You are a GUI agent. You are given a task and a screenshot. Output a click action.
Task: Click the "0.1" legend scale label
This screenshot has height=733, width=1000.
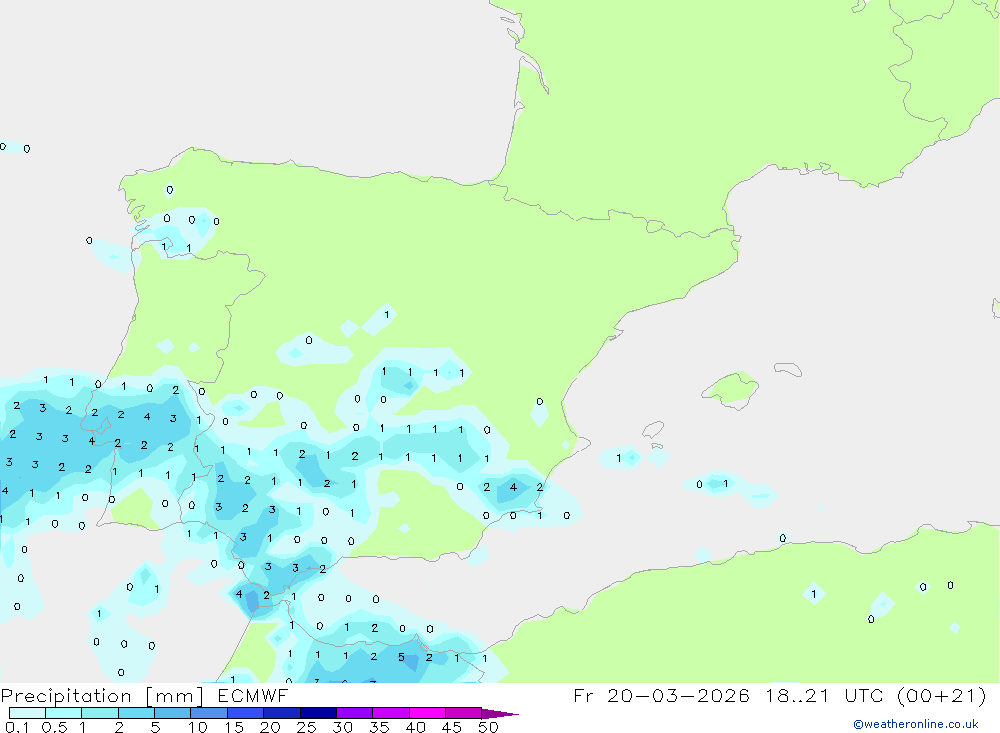tap(17, 727)
